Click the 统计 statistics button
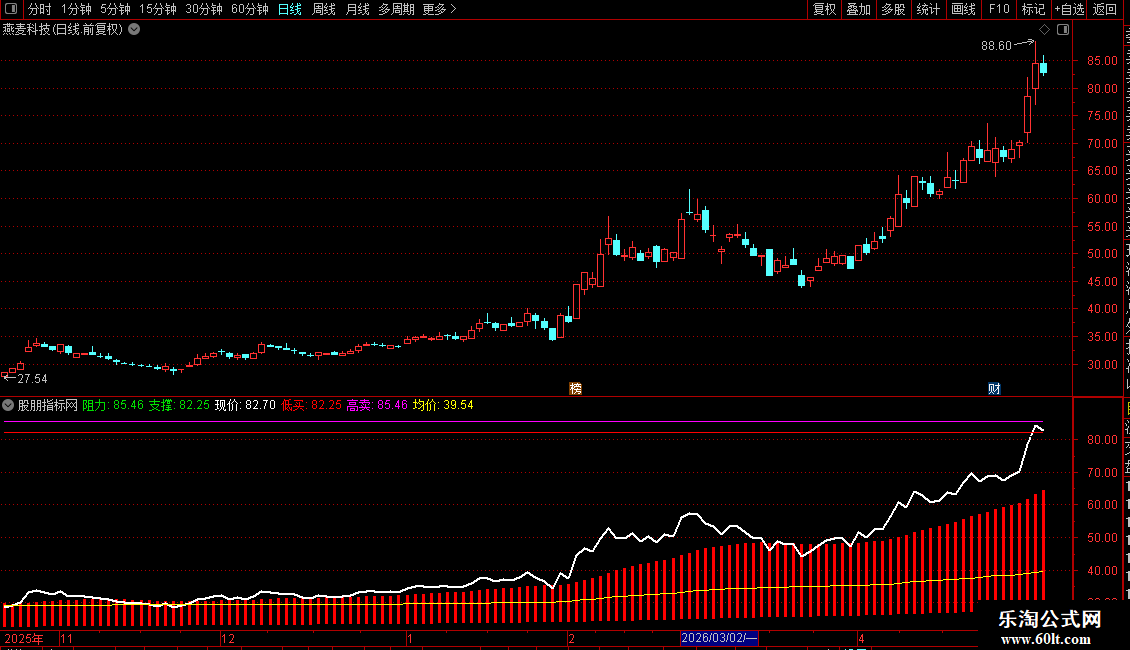The width and height of the screenshot is (1130, 650). [x=928, y=9]
